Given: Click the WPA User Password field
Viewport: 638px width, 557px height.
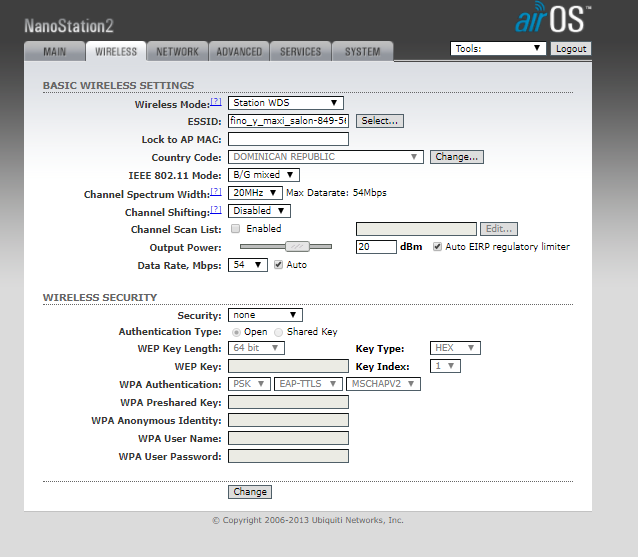Looking at the screenshot, I should click(x=288, y=456).
